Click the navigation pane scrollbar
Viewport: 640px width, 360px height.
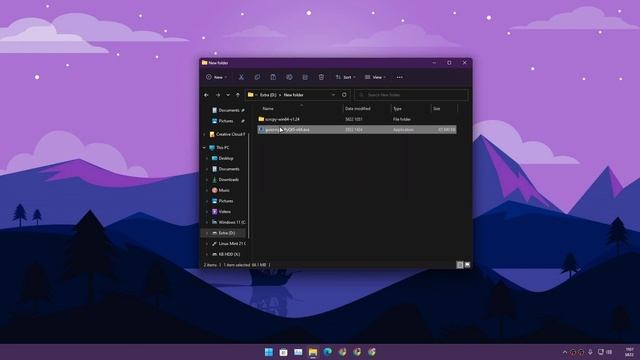249,186
